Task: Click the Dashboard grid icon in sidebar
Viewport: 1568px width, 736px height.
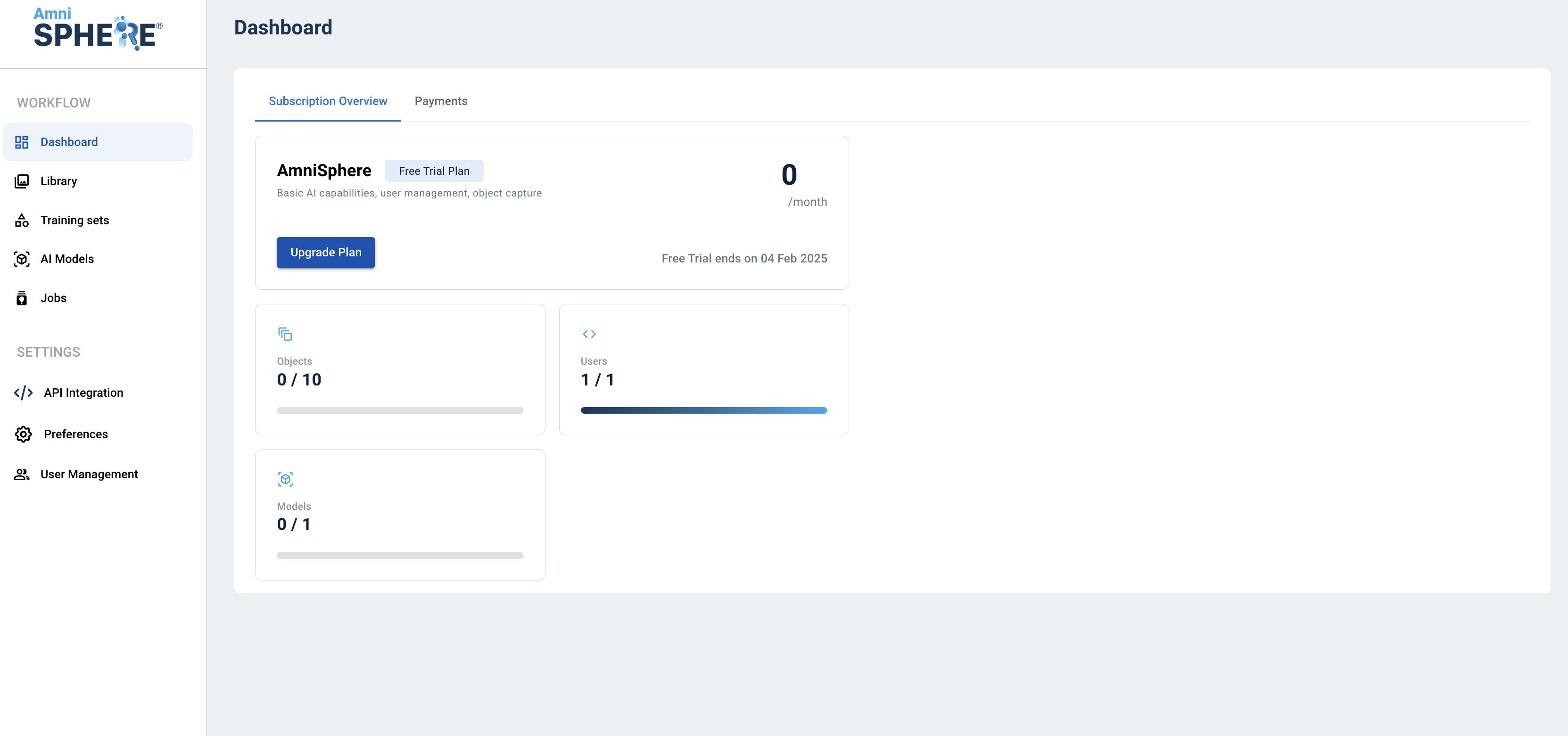Action: point(22,142)
